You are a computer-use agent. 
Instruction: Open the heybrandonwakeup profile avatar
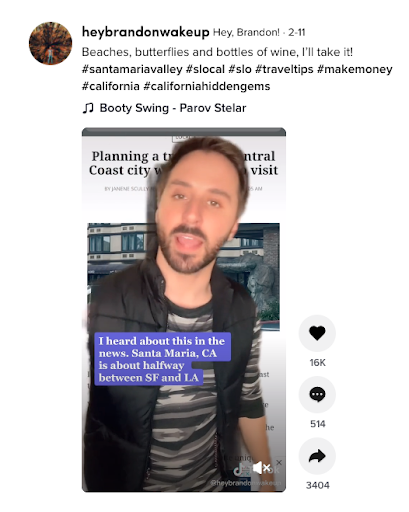click(50, 43)
